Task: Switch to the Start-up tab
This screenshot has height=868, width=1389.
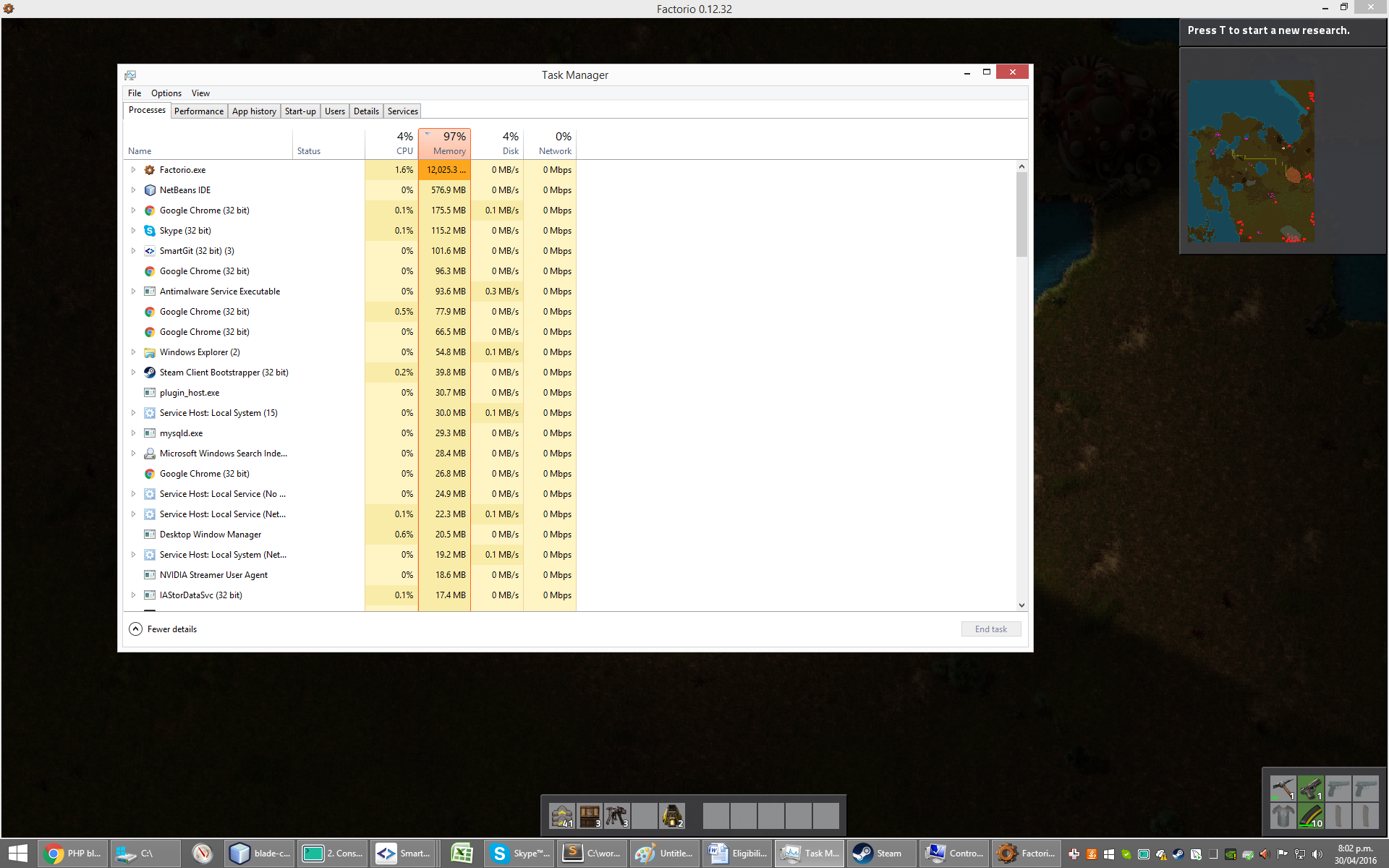Action: click(x=300, y=111)
